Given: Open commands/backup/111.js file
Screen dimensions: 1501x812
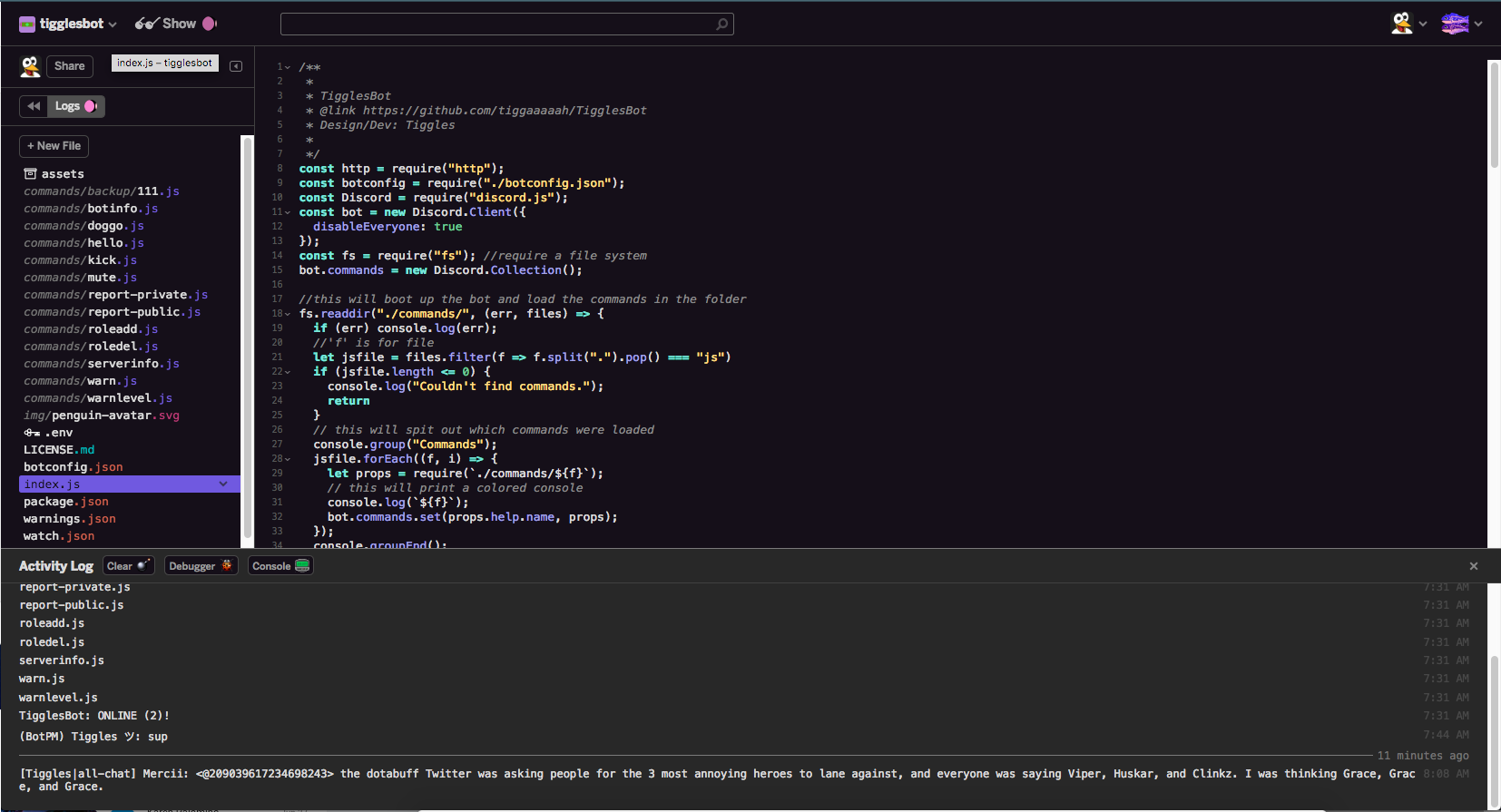Looking at the screenshot, I should (102, 191).
